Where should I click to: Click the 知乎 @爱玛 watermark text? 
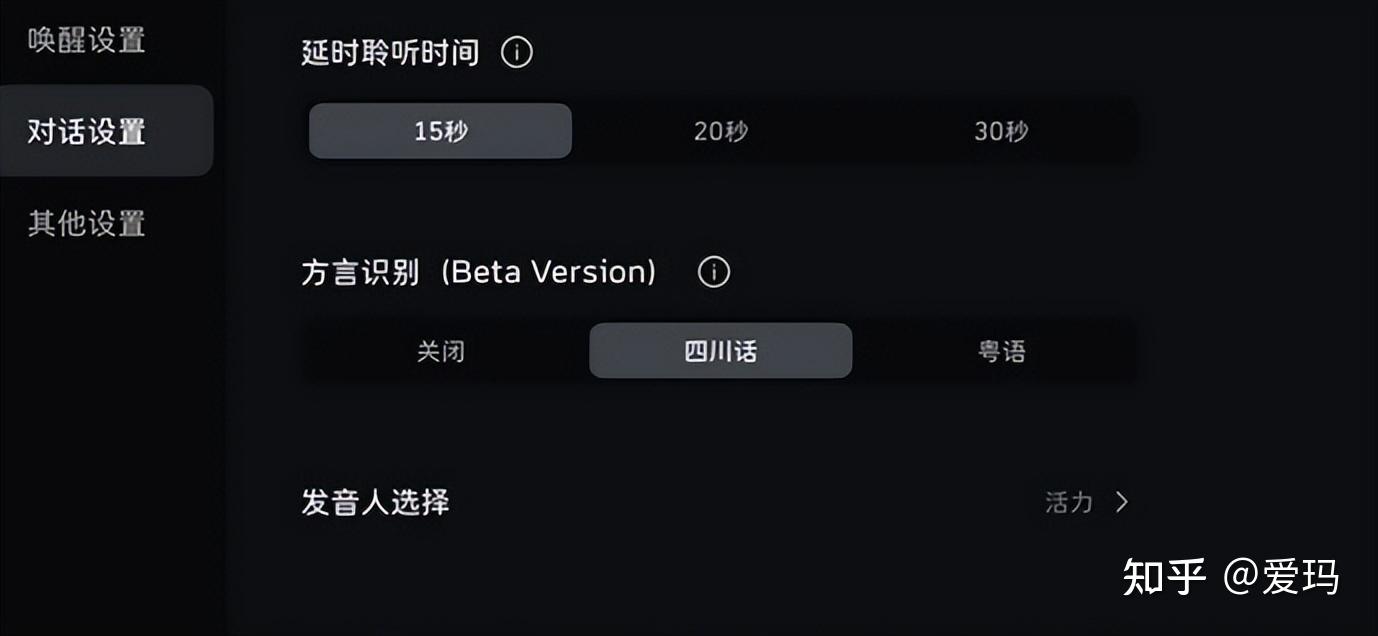(x=1230, y=578)
